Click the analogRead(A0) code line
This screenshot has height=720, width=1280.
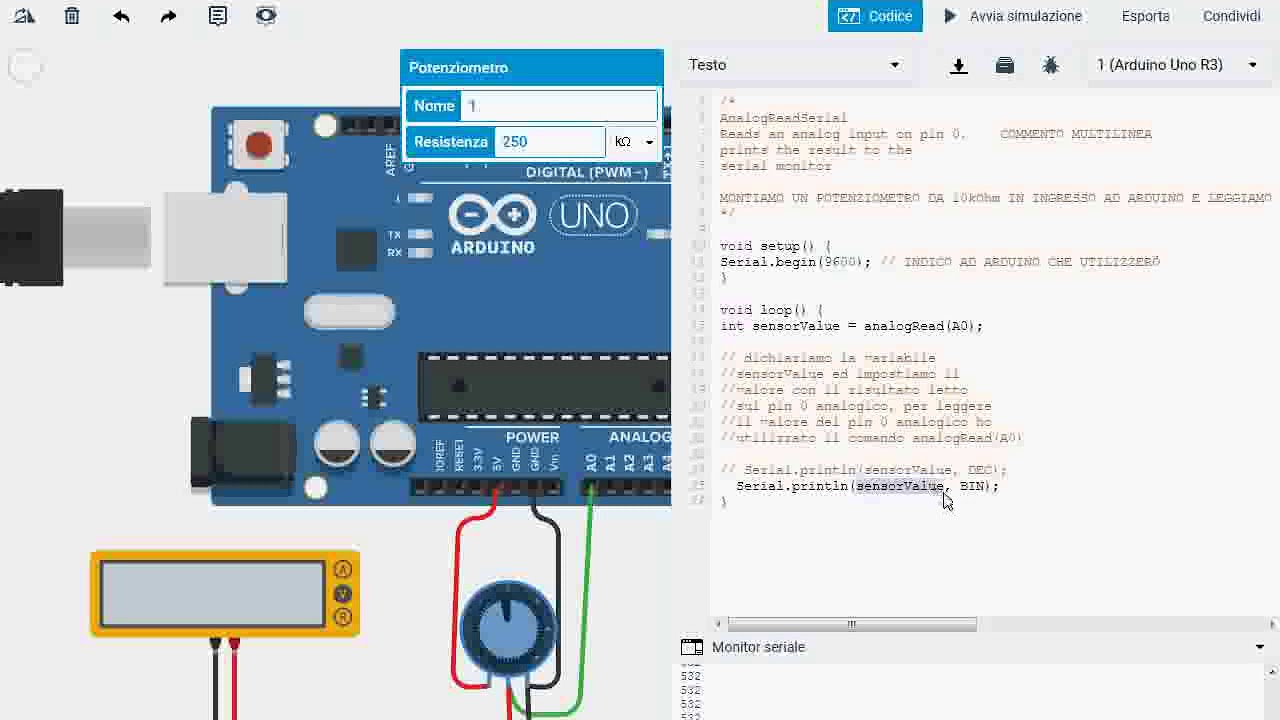(851, 326)
